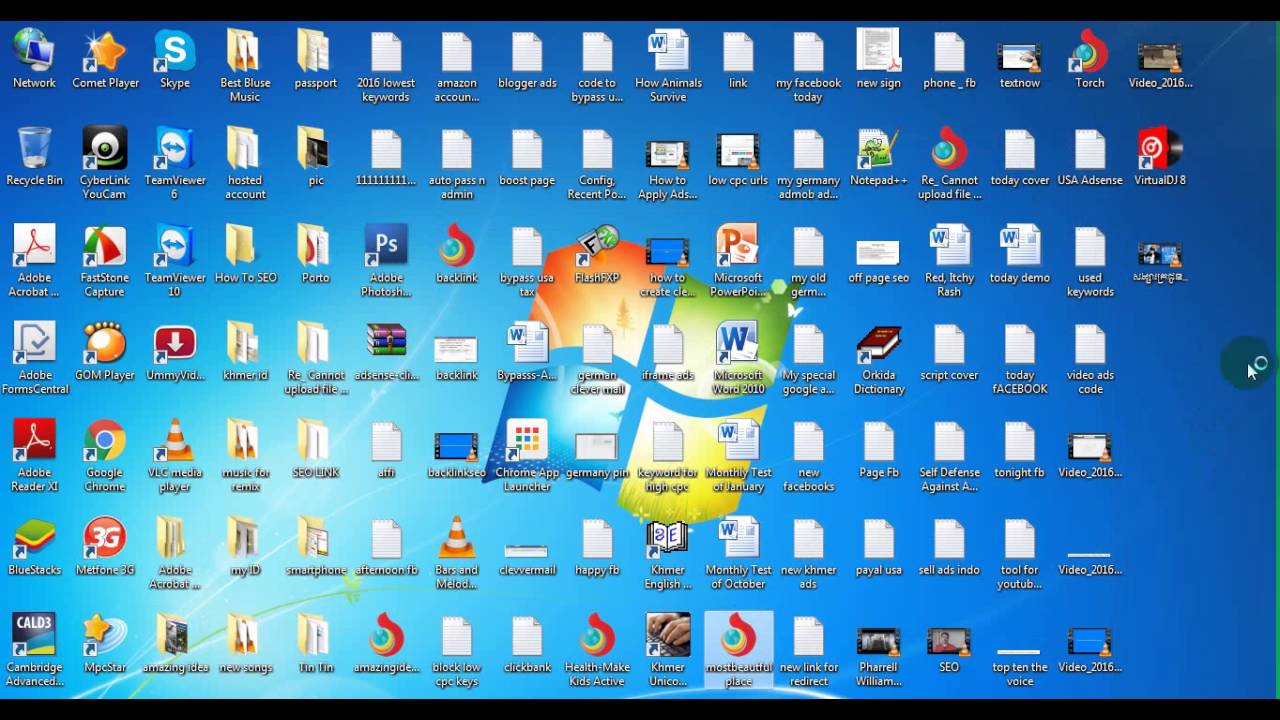1280x720 pixels.
Task: Open the music for remix folder
Action: tap(245, 457)
